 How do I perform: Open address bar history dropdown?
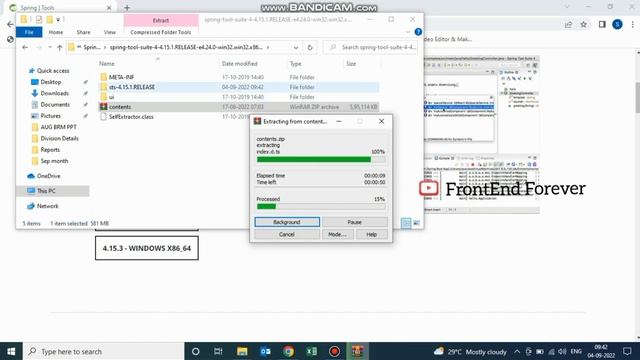click(296, 47)
